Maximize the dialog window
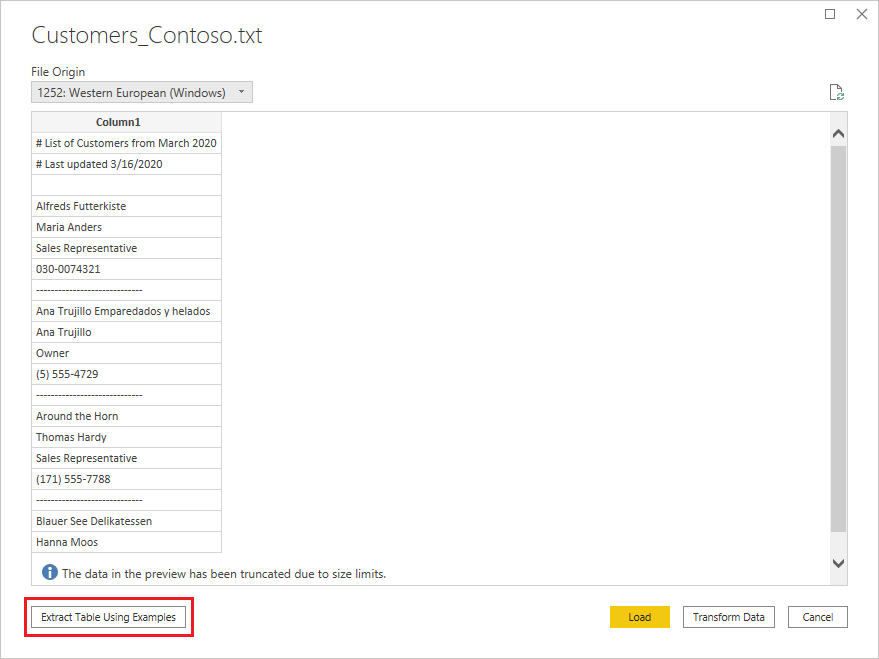 pos(830,14)
